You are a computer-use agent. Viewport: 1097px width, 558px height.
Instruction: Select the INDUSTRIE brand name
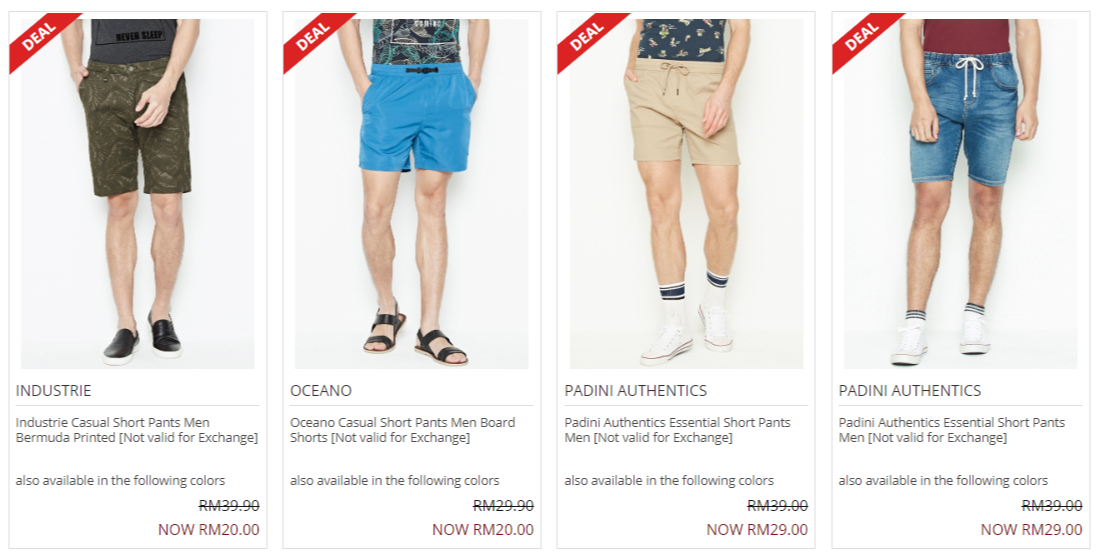pyautogui.click(x=53, y=390)
